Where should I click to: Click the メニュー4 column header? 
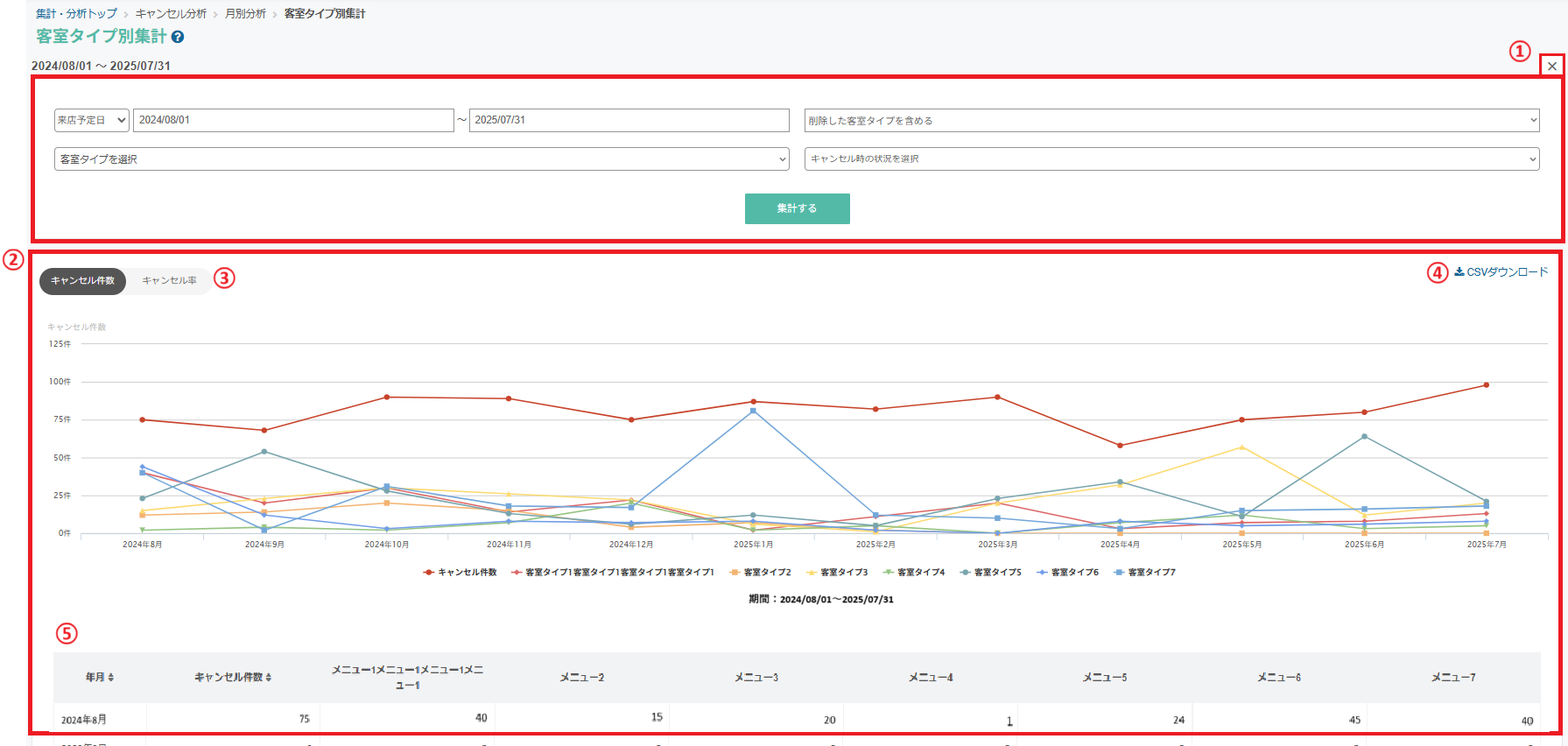[931, 677]
